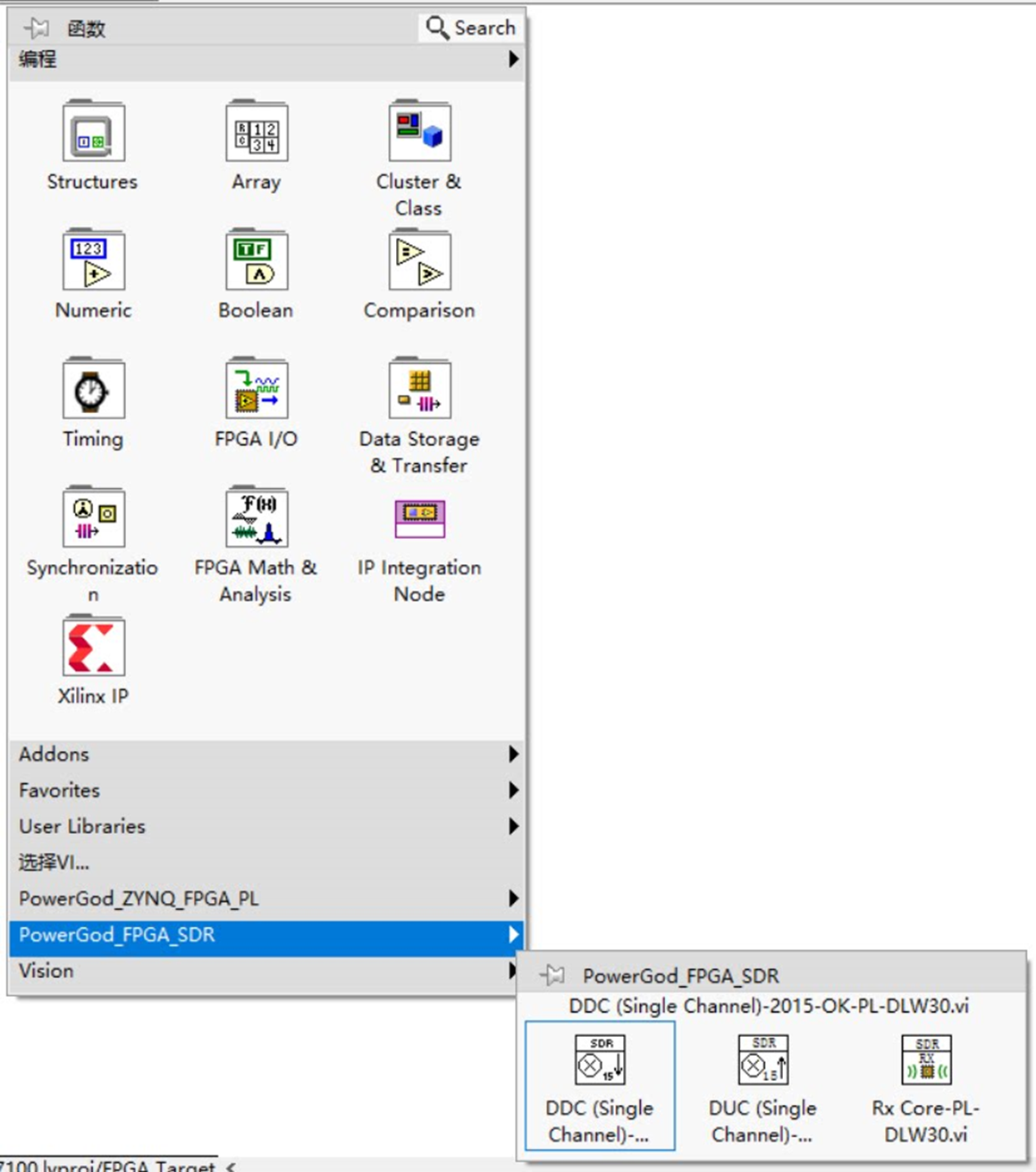Click the 'Cluster & Class' label
The height and width of the screenshot is (1172, 1036).
[419, 194]
